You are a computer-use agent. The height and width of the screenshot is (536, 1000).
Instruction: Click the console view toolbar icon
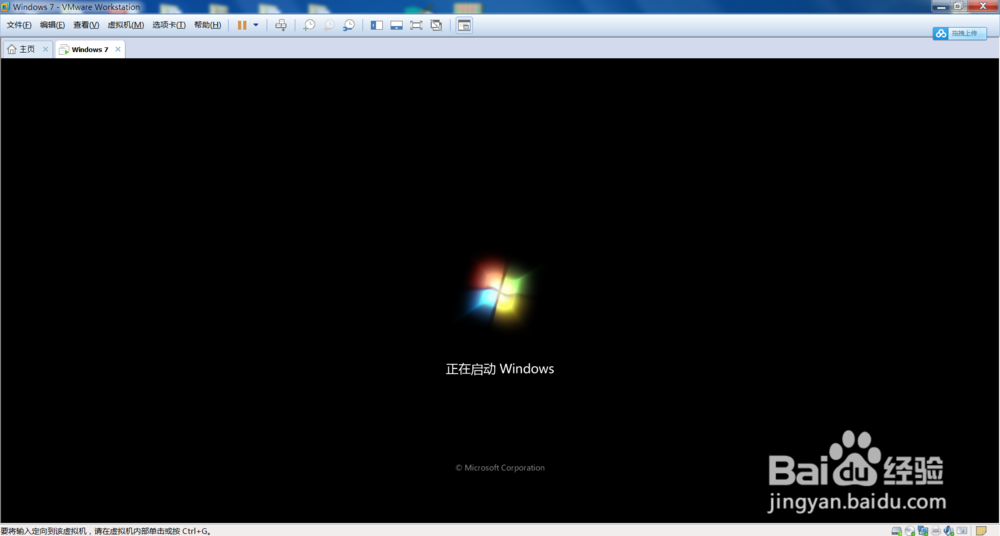[464, 25]
